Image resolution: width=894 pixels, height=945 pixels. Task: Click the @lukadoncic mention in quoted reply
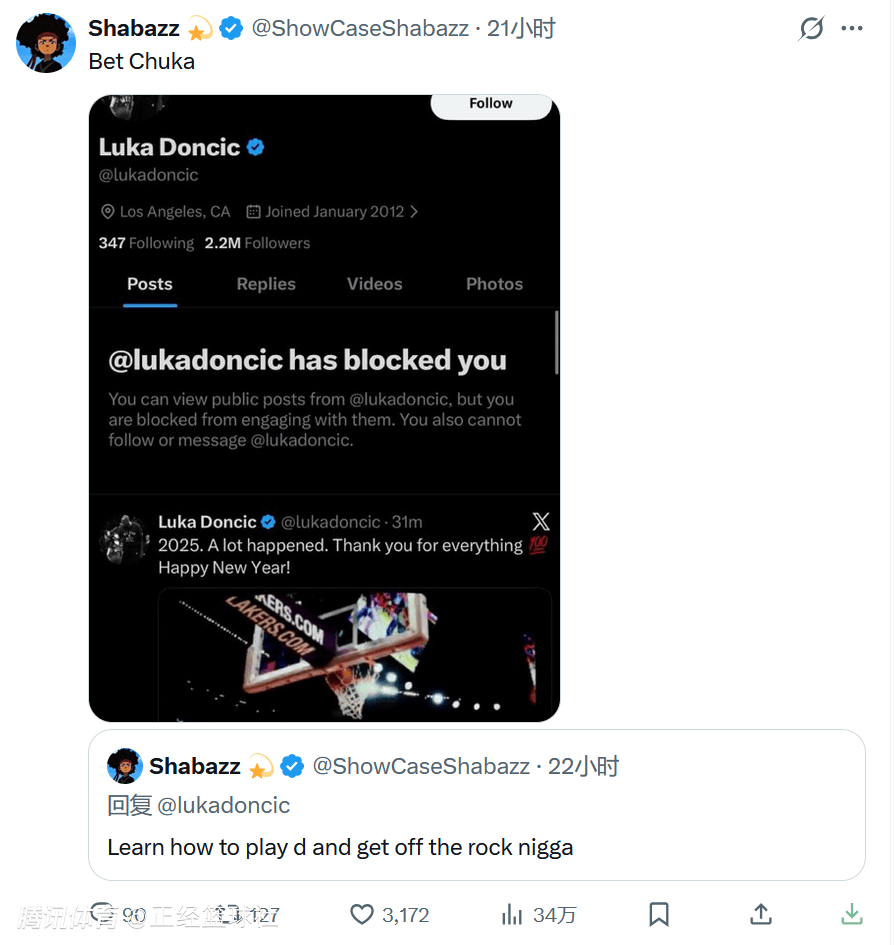click(x=224, y=805)
